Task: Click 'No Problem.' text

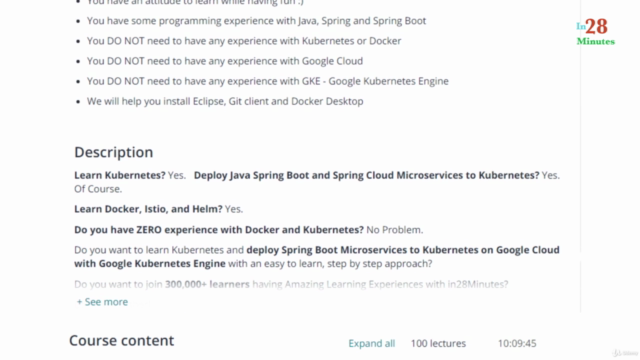Action: click(395, 230)
